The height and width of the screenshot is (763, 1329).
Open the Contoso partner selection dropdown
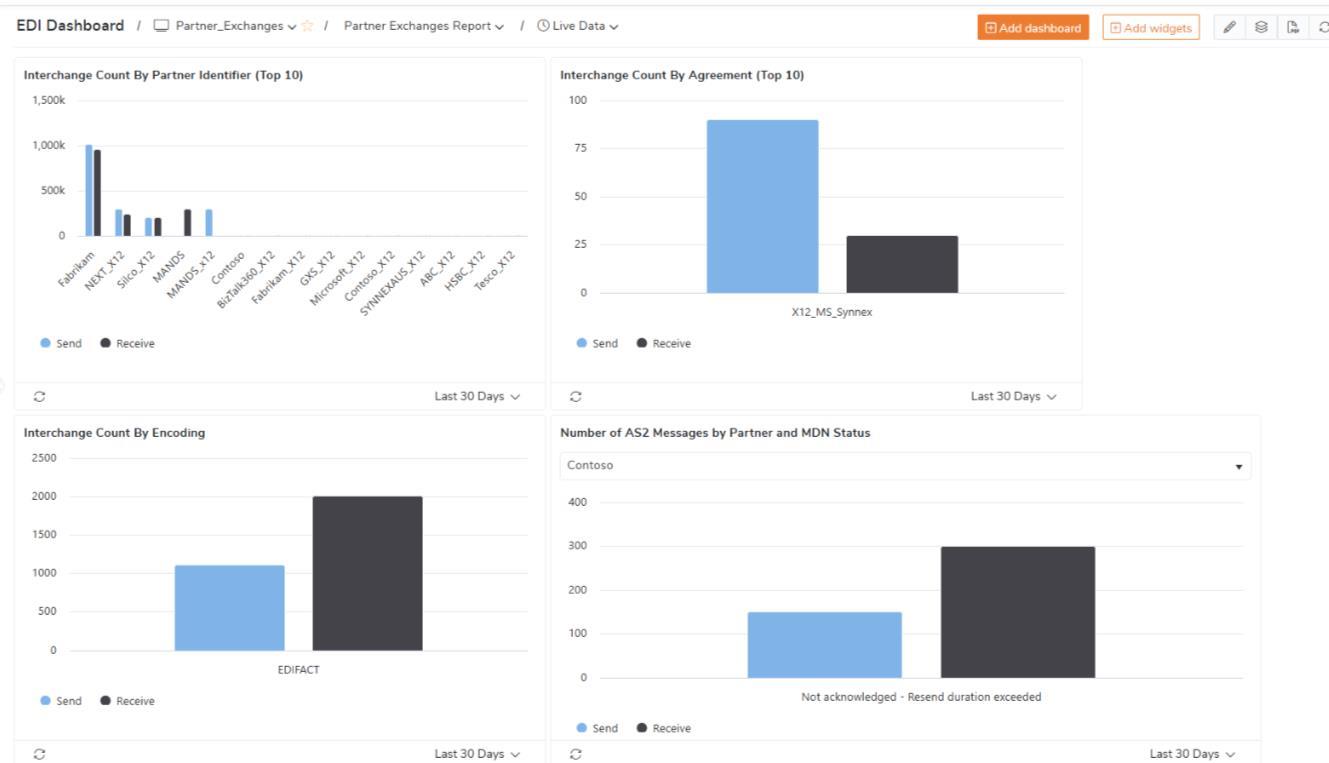[x=1240, y=465]
